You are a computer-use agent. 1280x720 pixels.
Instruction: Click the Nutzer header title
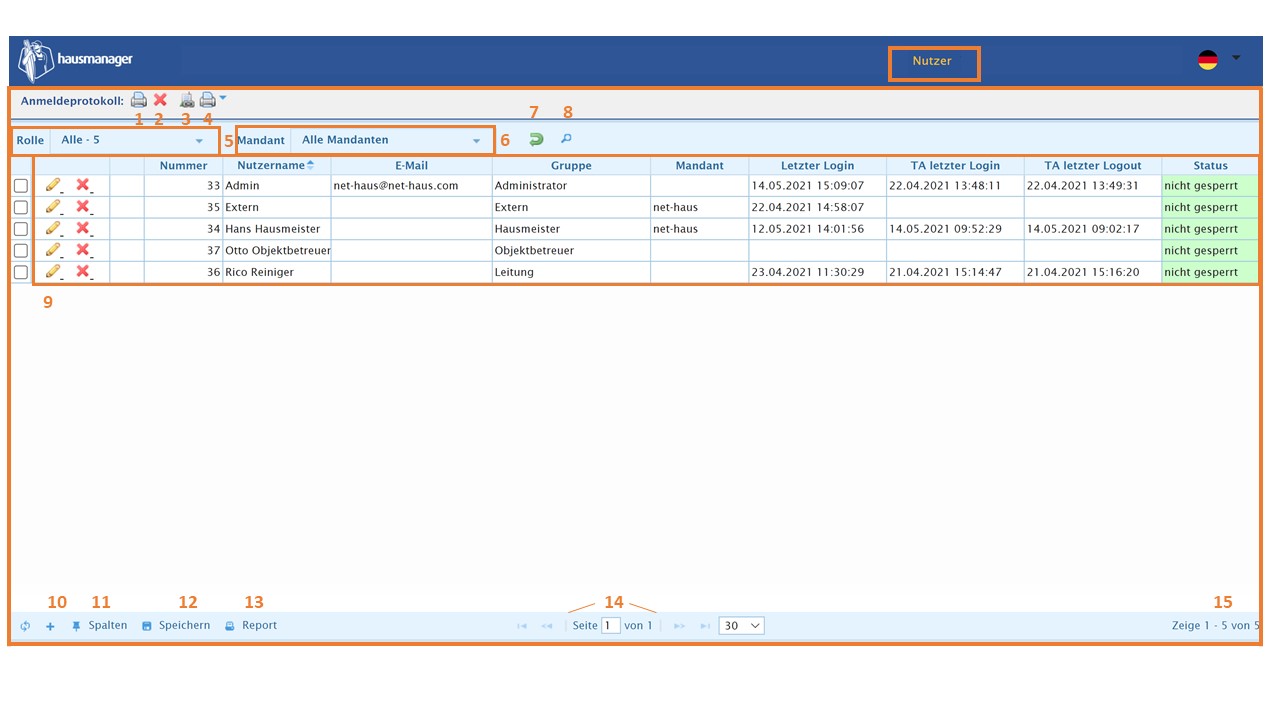point(932,61)
